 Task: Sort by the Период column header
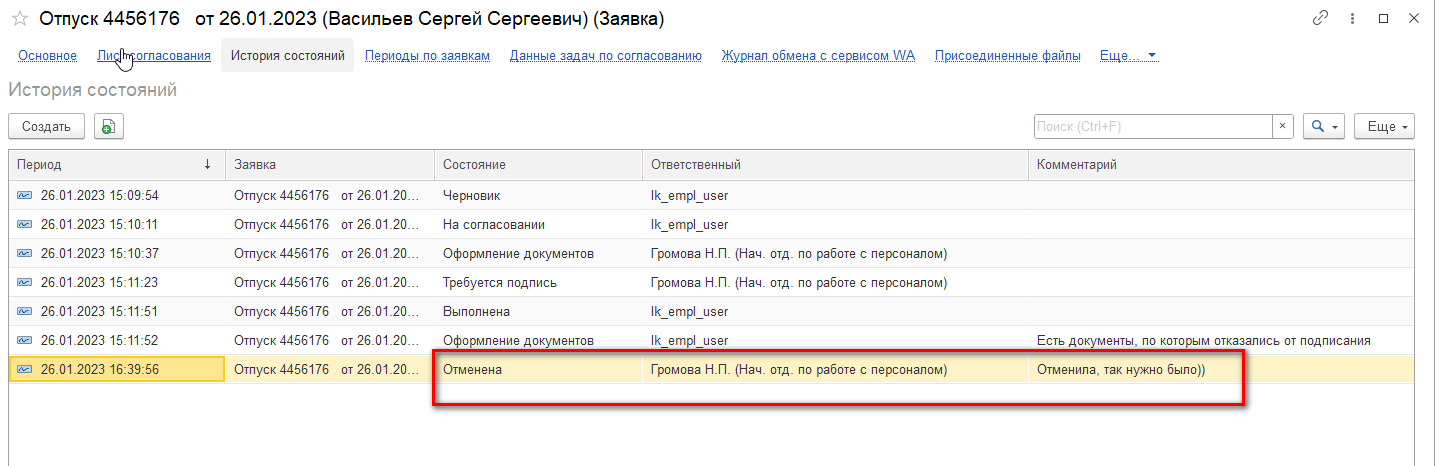116,165
